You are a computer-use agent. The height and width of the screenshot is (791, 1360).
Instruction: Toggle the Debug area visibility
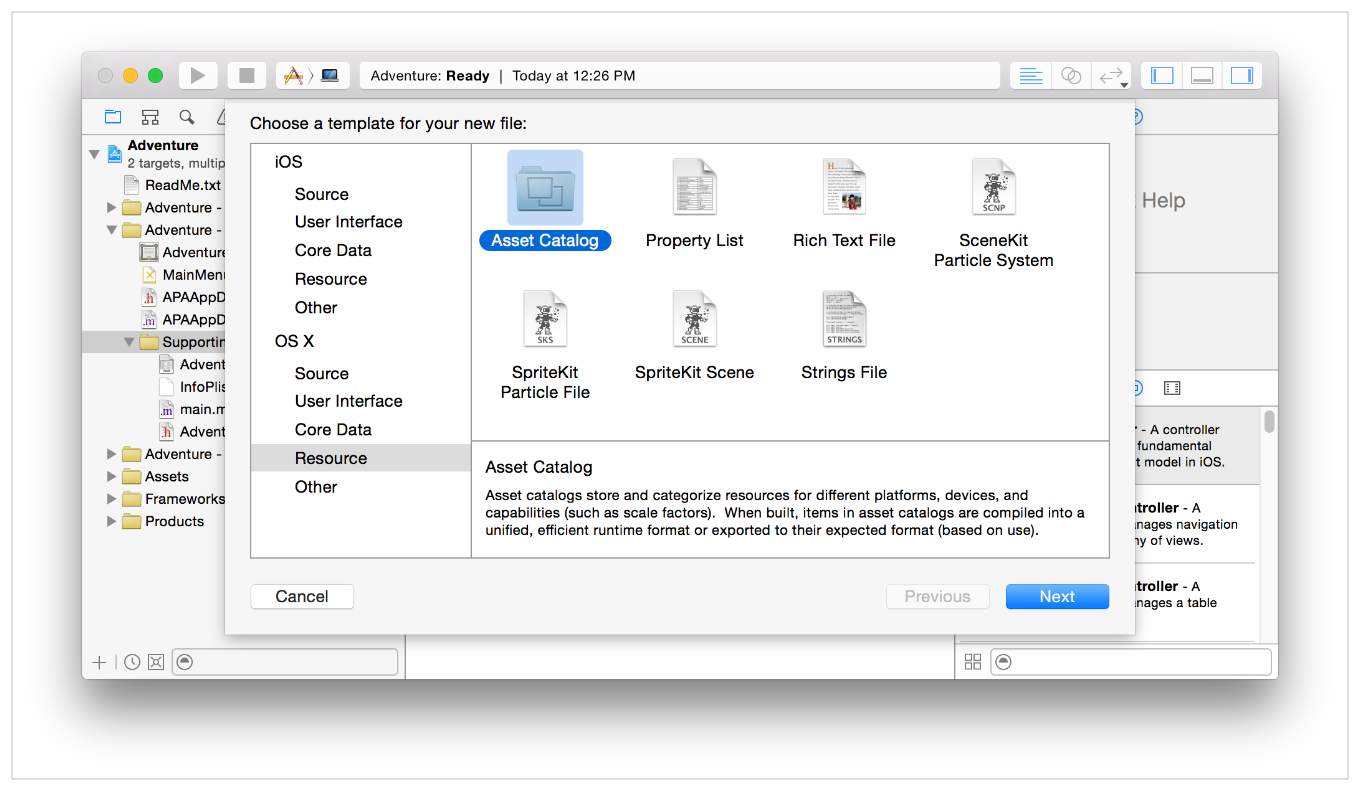pos(1200,75)
